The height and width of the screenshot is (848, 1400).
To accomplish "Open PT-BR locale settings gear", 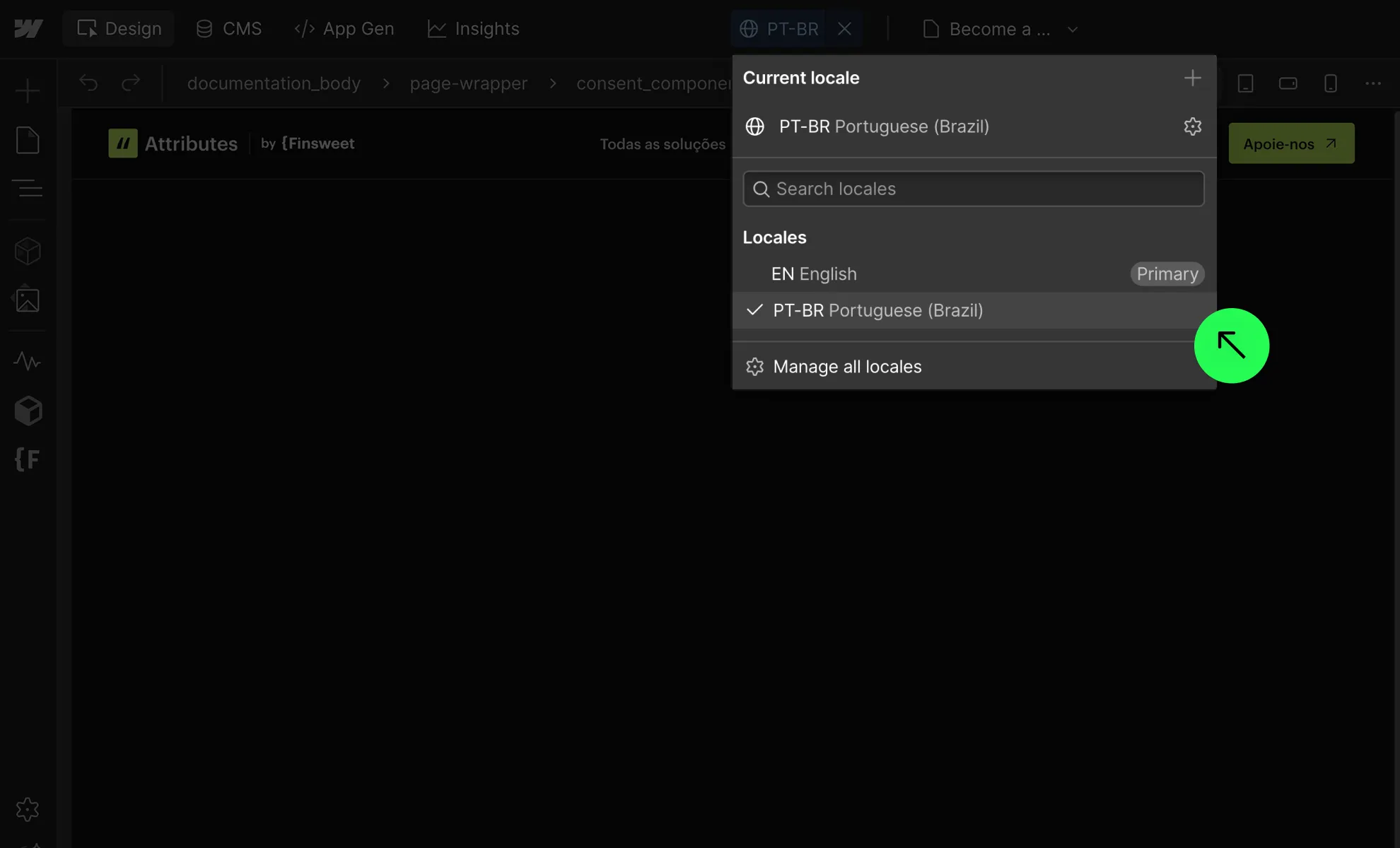I will coord(1192,126).
